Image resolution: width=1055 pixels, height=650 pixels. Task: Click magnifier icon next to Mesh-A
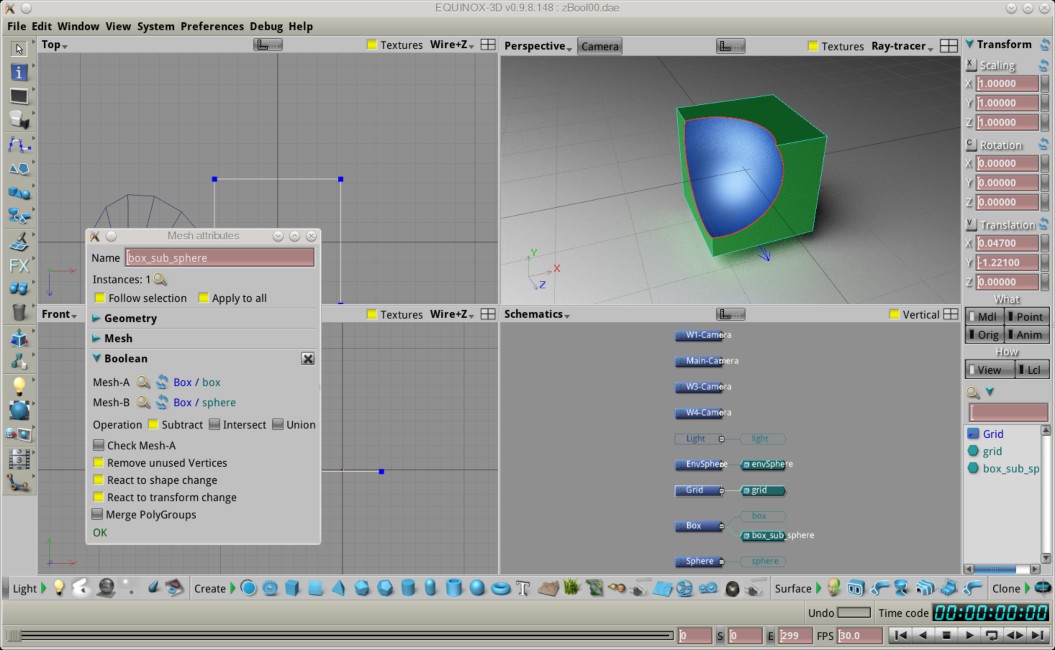pos(143,382)
